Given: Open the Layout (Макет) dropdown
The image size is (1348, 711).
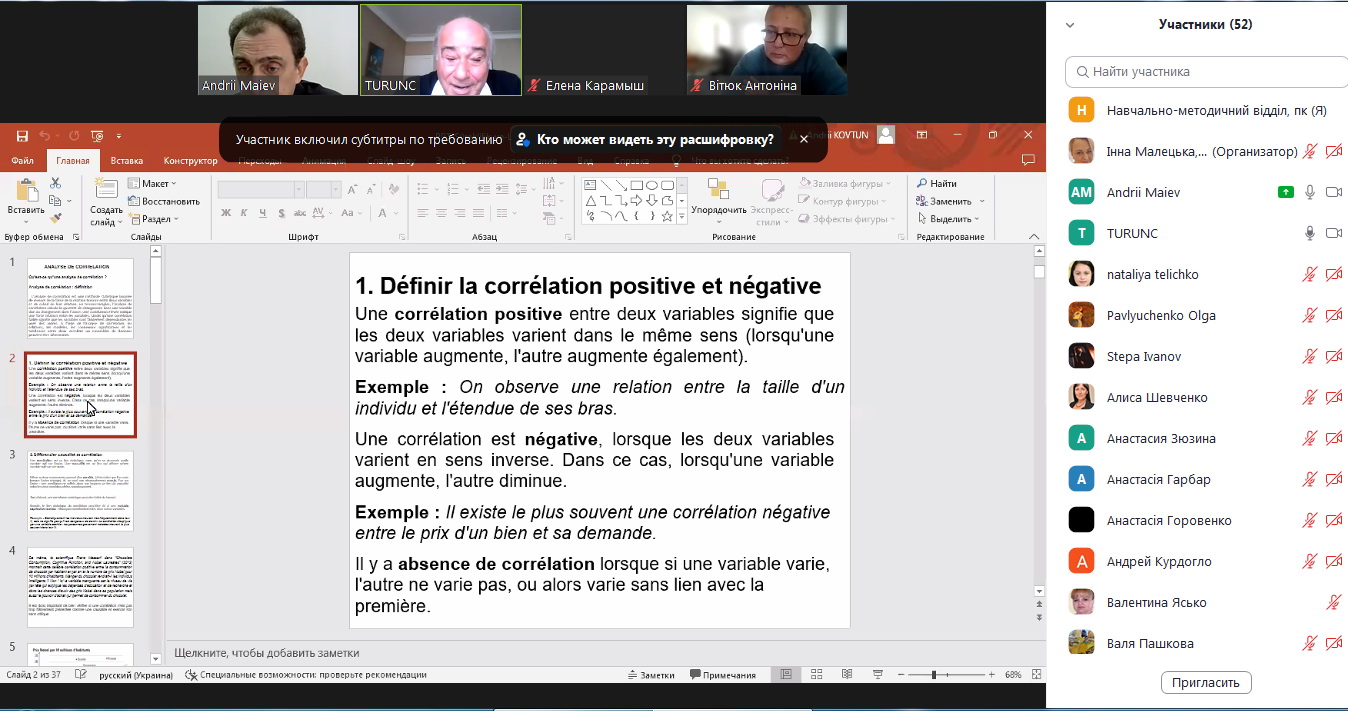Looking at the screenshot, I should click(x=153, y=184).
